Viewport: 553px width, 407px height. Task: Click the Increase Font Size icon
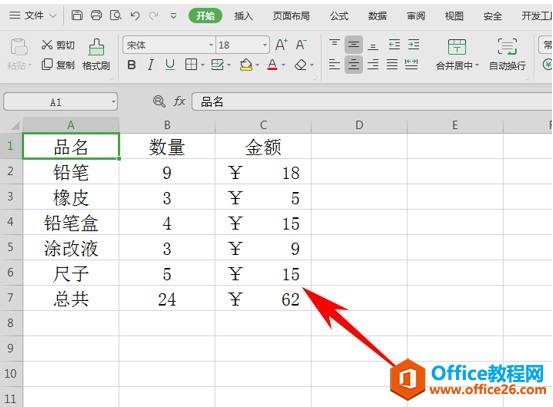281,45
